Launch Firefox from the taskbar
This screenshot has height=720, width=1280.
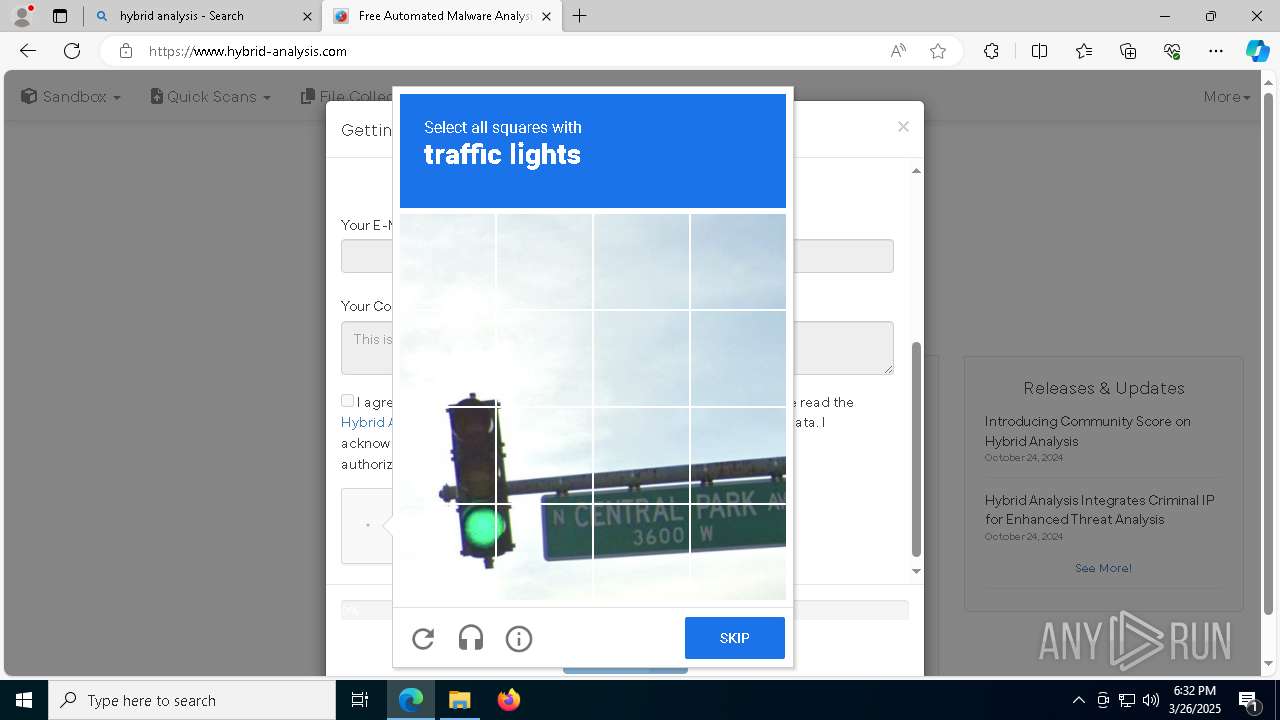pyautogui.click(x=509, y=700)
